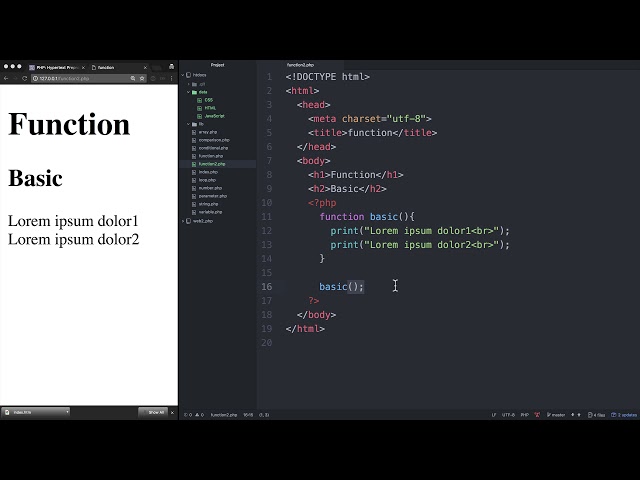The width and height of the screenshot is (640, 480).
Task: Open the Project panel header in editor
Action: coord(218,65)
